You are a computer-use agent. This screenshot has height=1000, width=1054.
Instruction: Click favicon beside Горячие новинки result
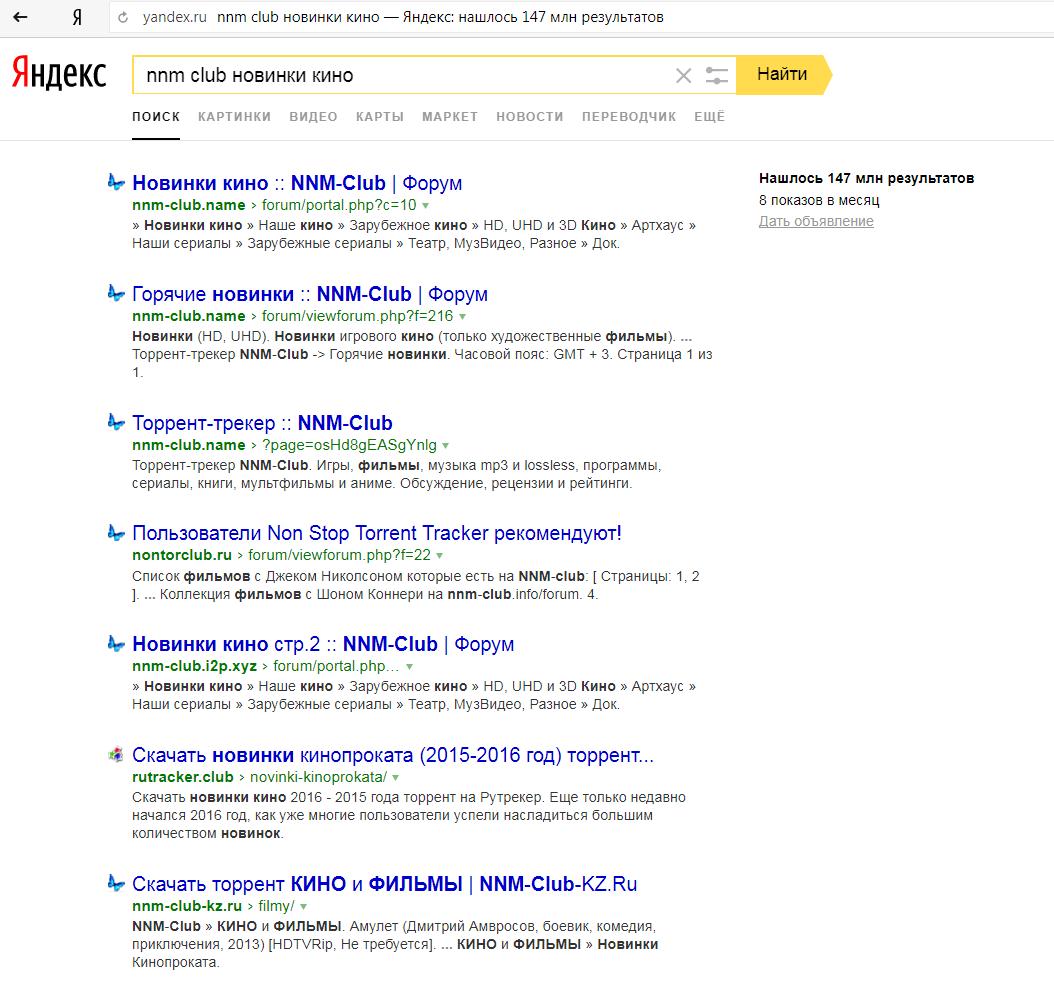point(116,292)
